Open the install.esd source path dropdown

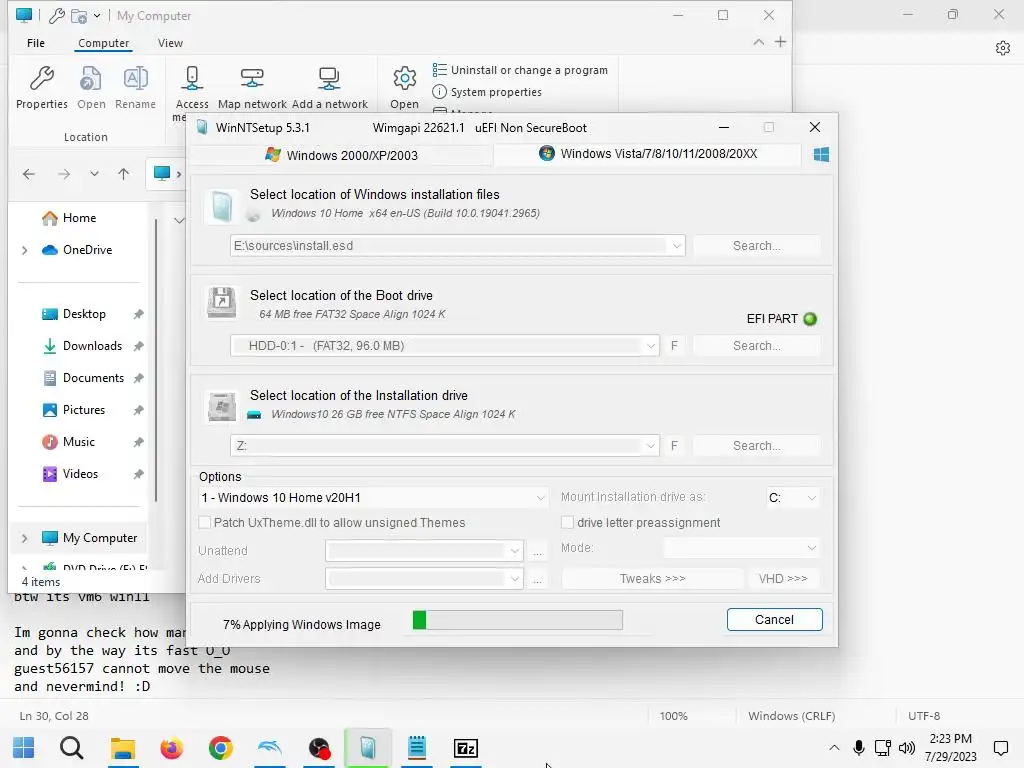pos(677,246)
